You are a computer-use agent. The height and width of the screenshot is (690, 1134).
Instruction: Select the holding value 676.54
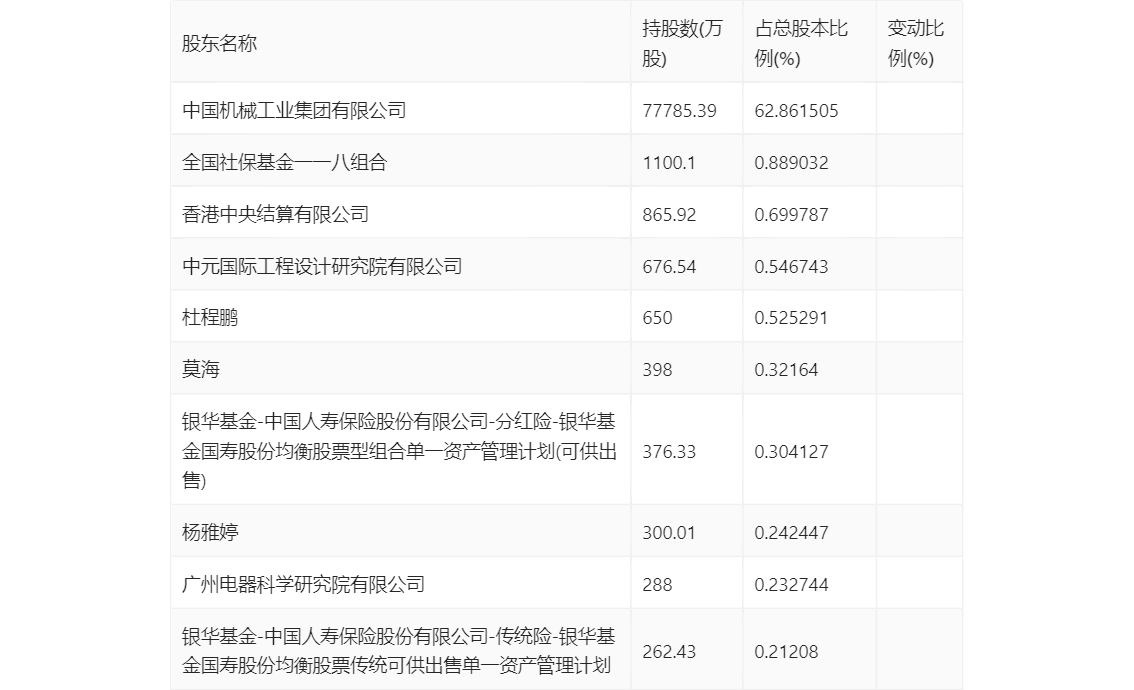click(x=669, y=267)
